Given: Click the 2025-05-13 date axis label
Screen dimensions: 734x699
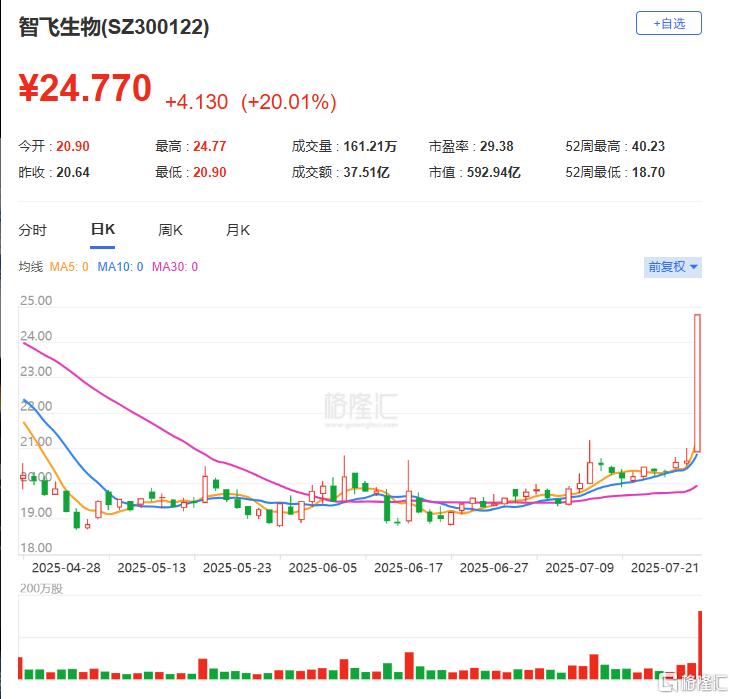Looking at the screenshot, I should tap(152, 568).
